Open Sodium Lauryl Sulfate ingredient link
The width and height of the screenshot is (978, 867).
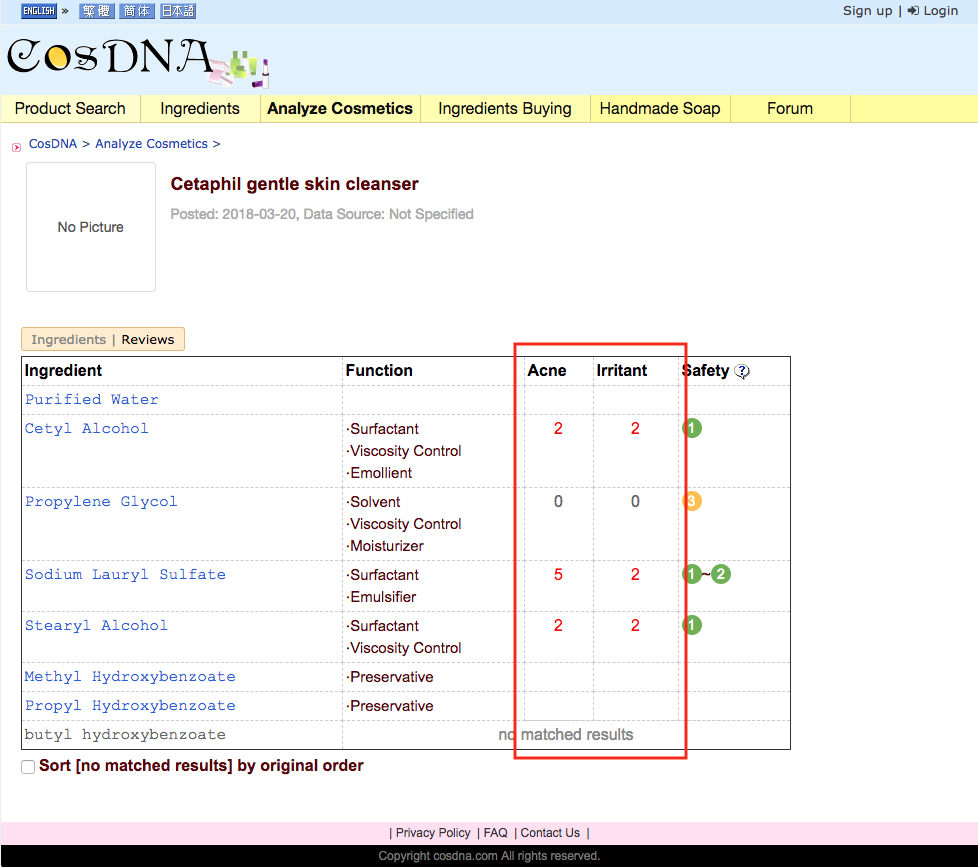coord(125,574)
